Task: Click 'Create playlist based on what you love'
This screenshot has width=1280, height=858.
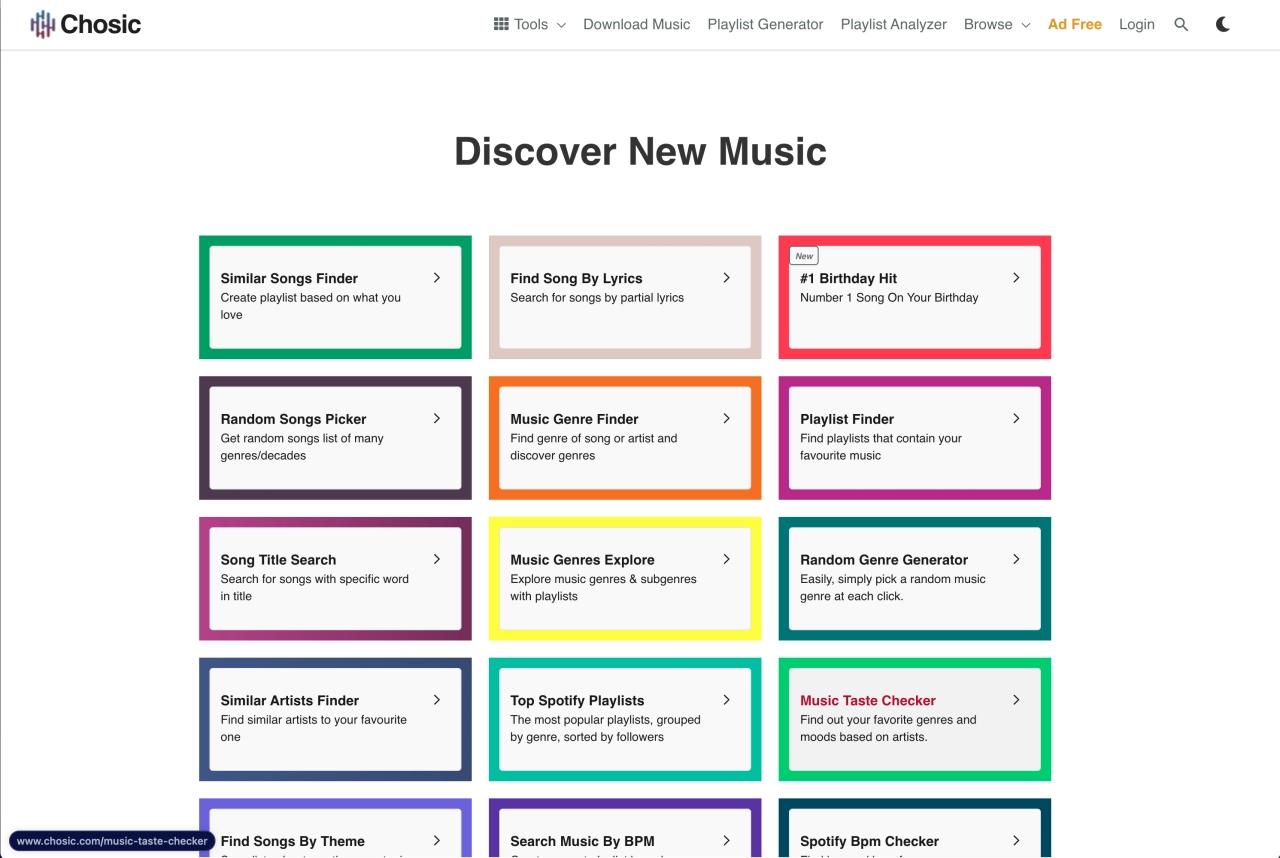Action: 311,306
